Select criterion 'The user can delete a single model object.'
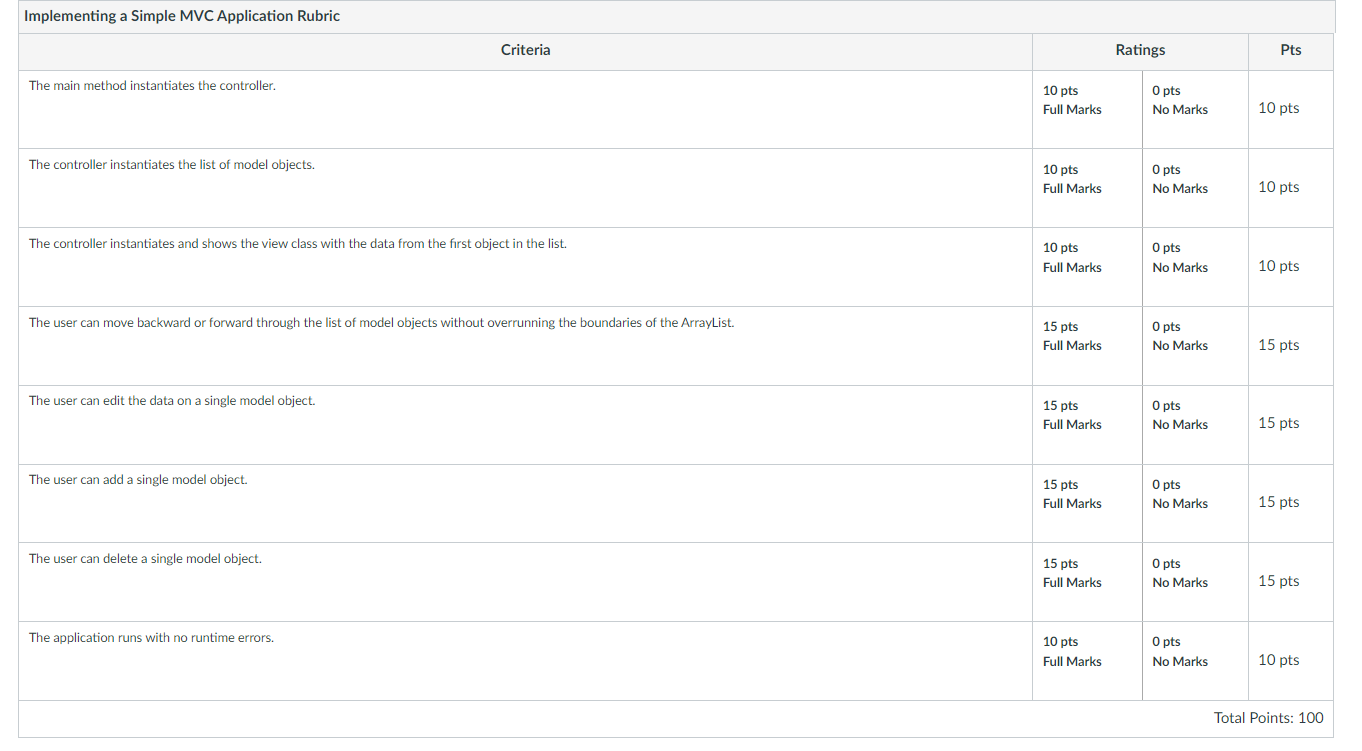 coord(145,559)
